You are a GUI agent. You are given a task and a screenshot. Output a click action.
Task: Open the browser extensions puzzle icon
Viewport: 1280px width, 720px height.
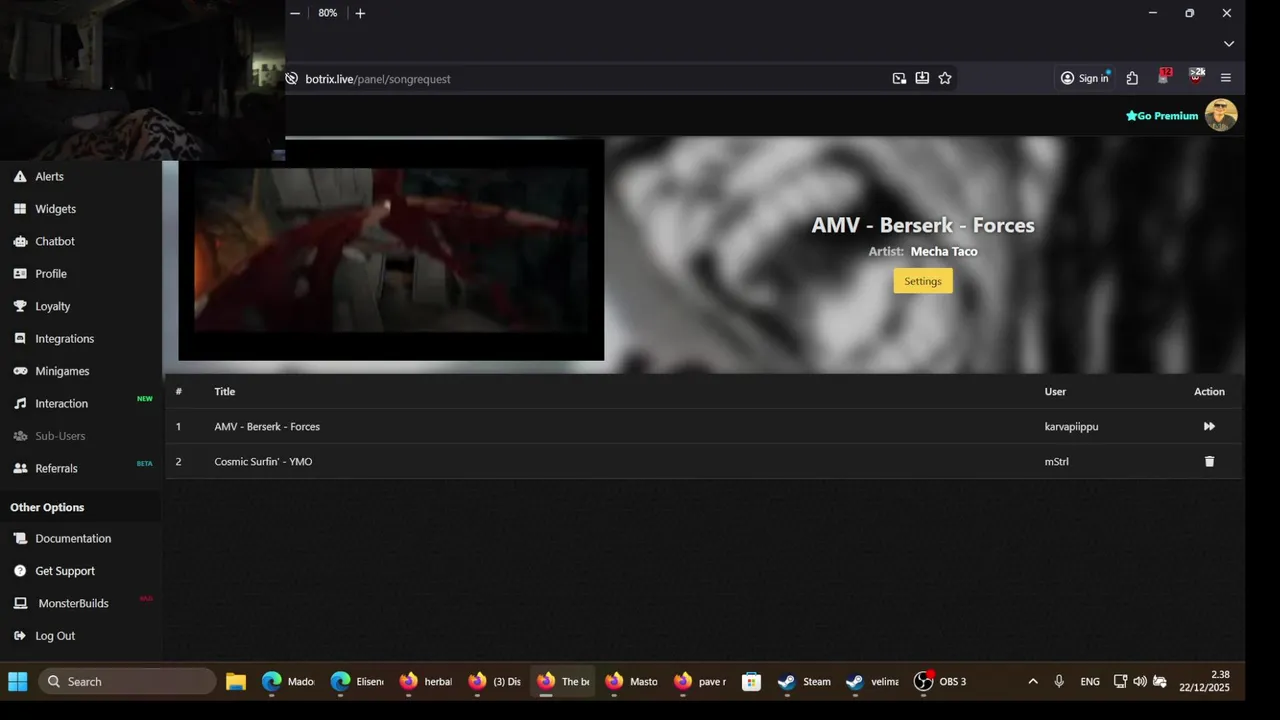[x=1132, y=78]
